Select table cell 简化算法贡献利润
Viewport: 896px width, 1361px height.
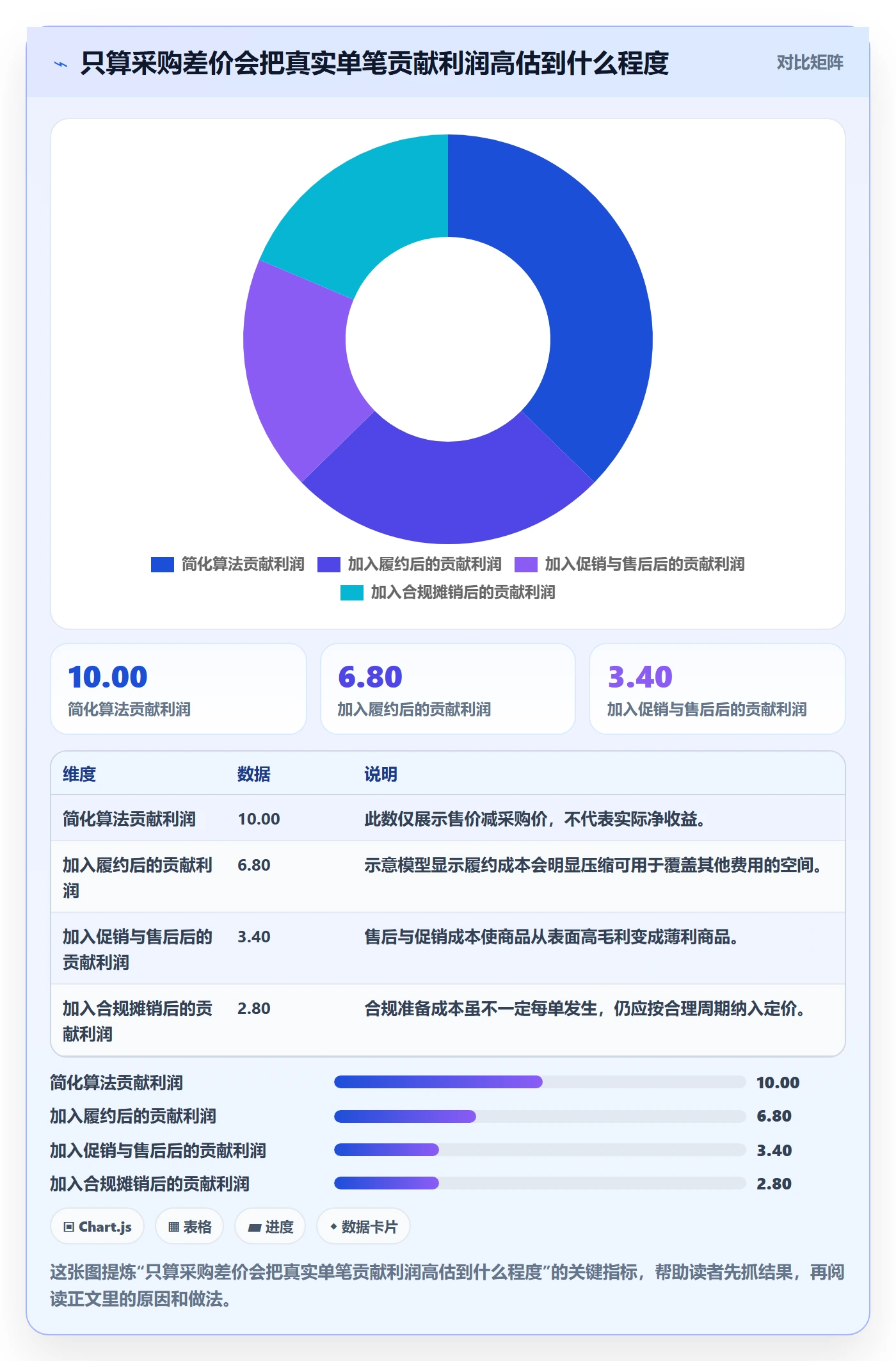tap(129, 819)
